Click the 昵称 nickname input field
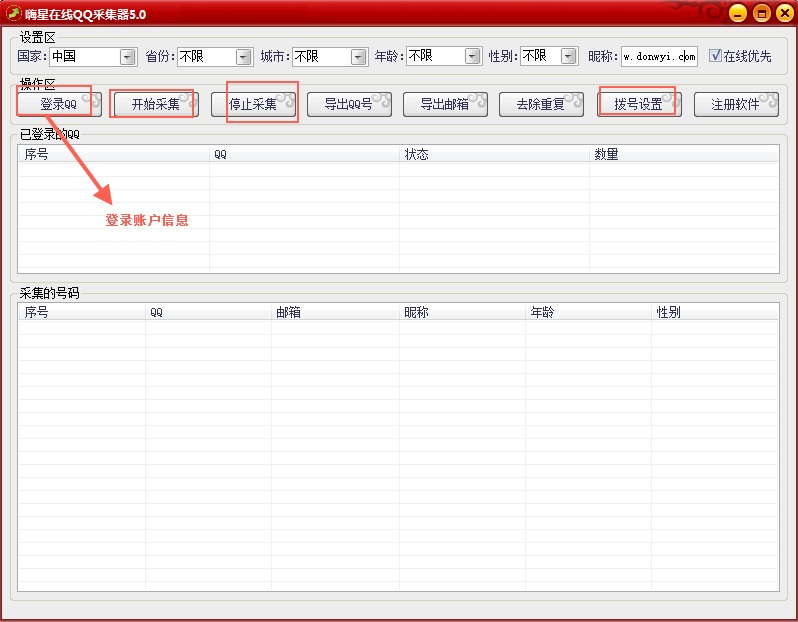 click(x=658, y=57)
